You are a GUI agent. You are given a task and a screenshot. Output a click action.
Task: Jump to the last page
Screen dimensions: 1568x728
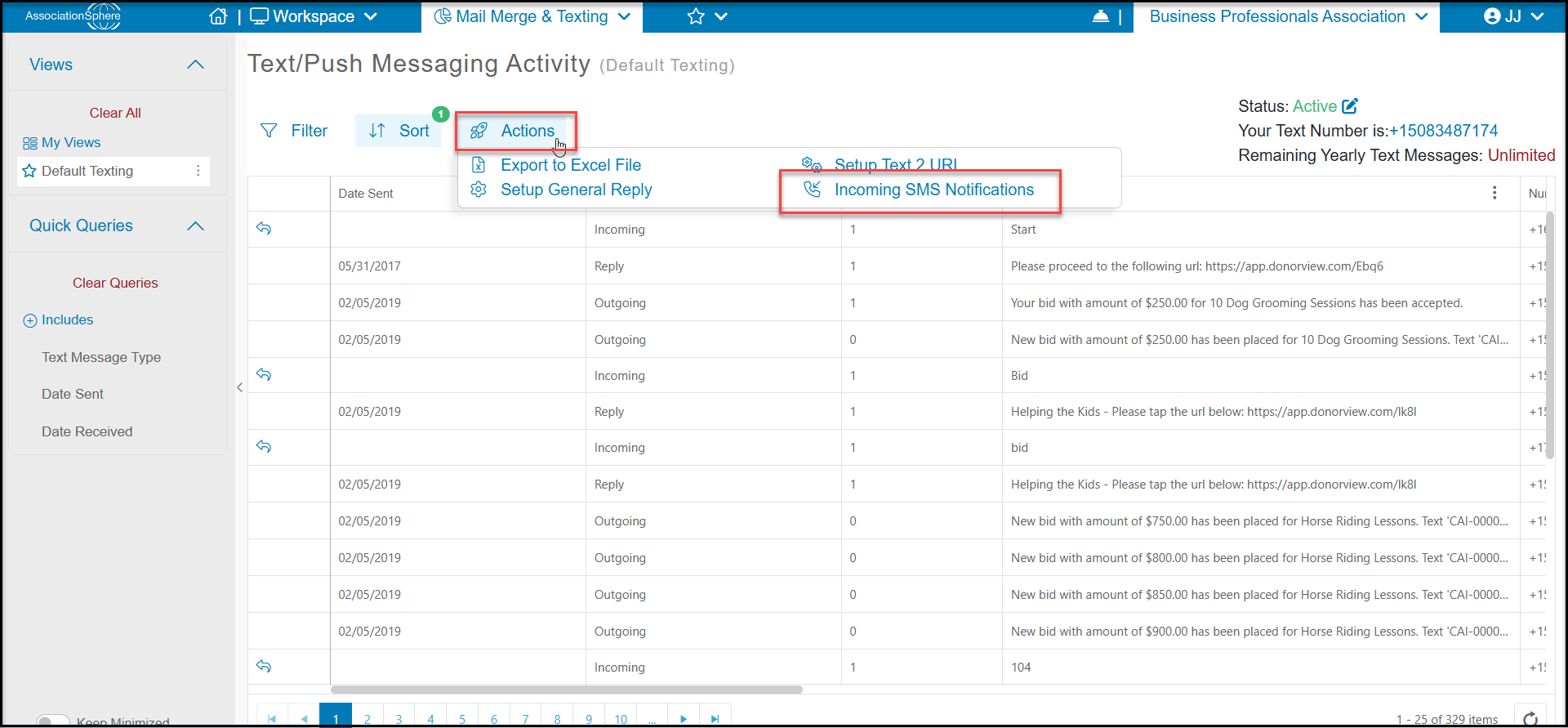click(x=715, y=719)
